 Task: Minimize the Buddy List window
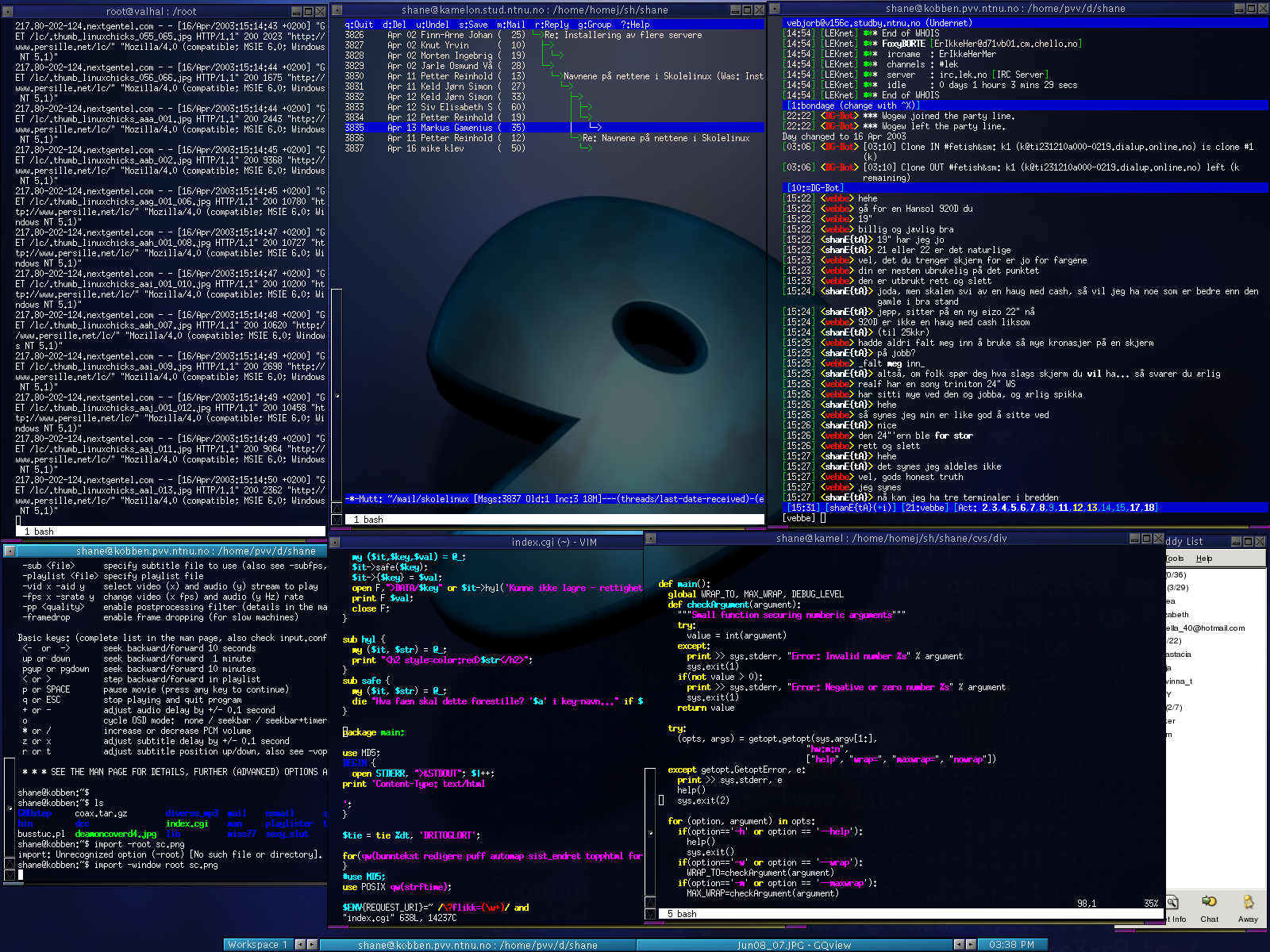[1237, 541]
